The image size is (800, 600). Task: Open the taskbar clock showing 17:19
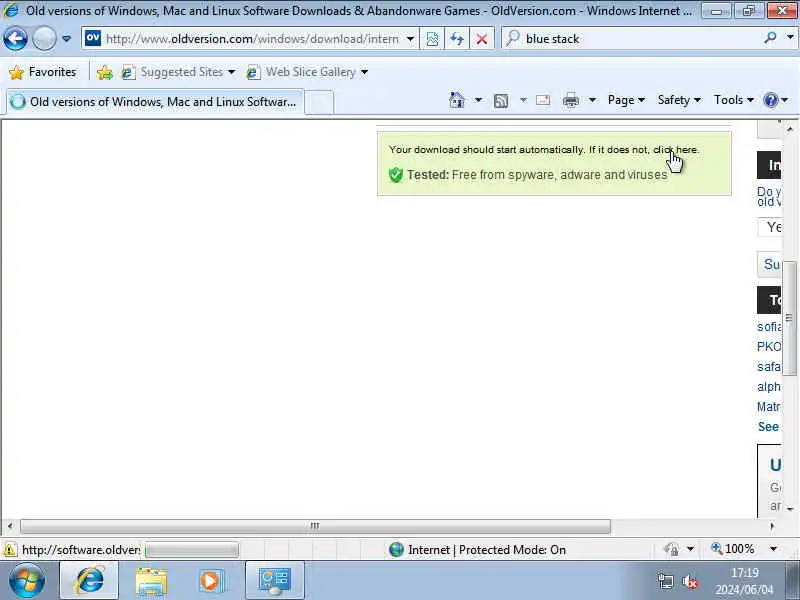(x=744, y=581)
